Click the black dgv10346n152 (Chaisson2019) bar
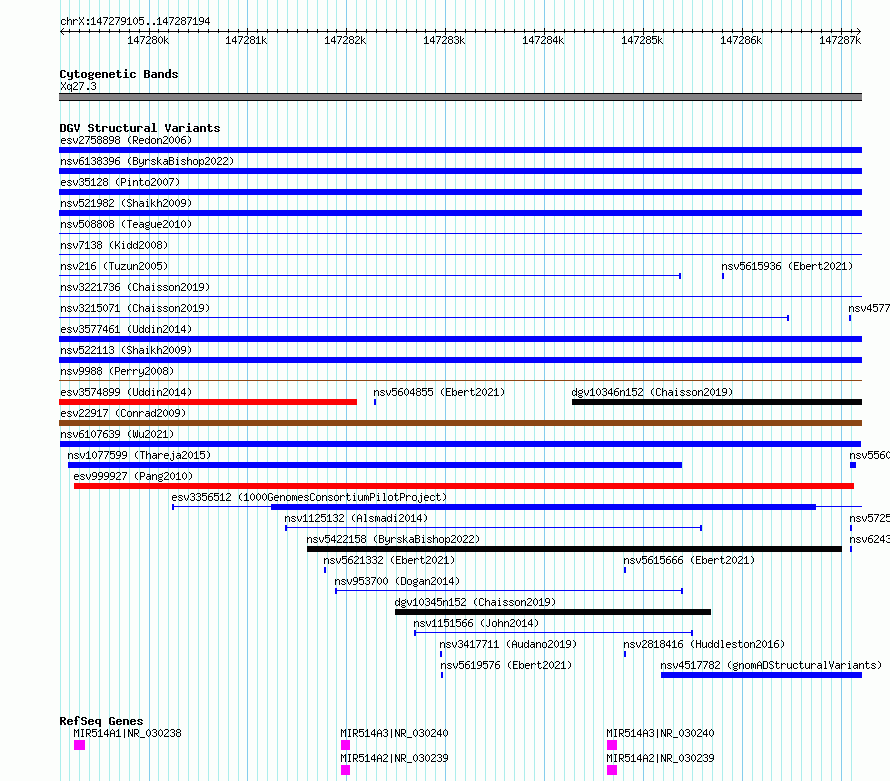Image resolution: width=890 pixels, height=781 pixels. (717, 402)
